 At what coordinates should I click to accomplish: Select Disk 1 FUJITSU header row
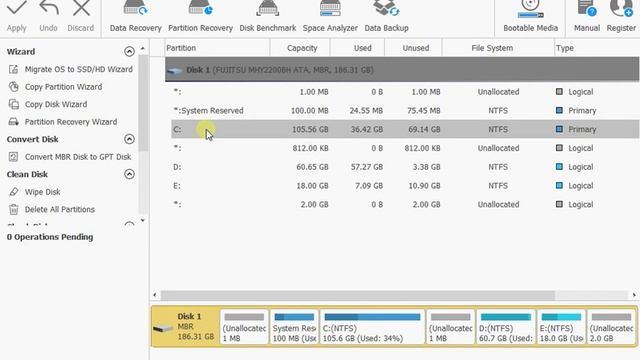[402, 70]
